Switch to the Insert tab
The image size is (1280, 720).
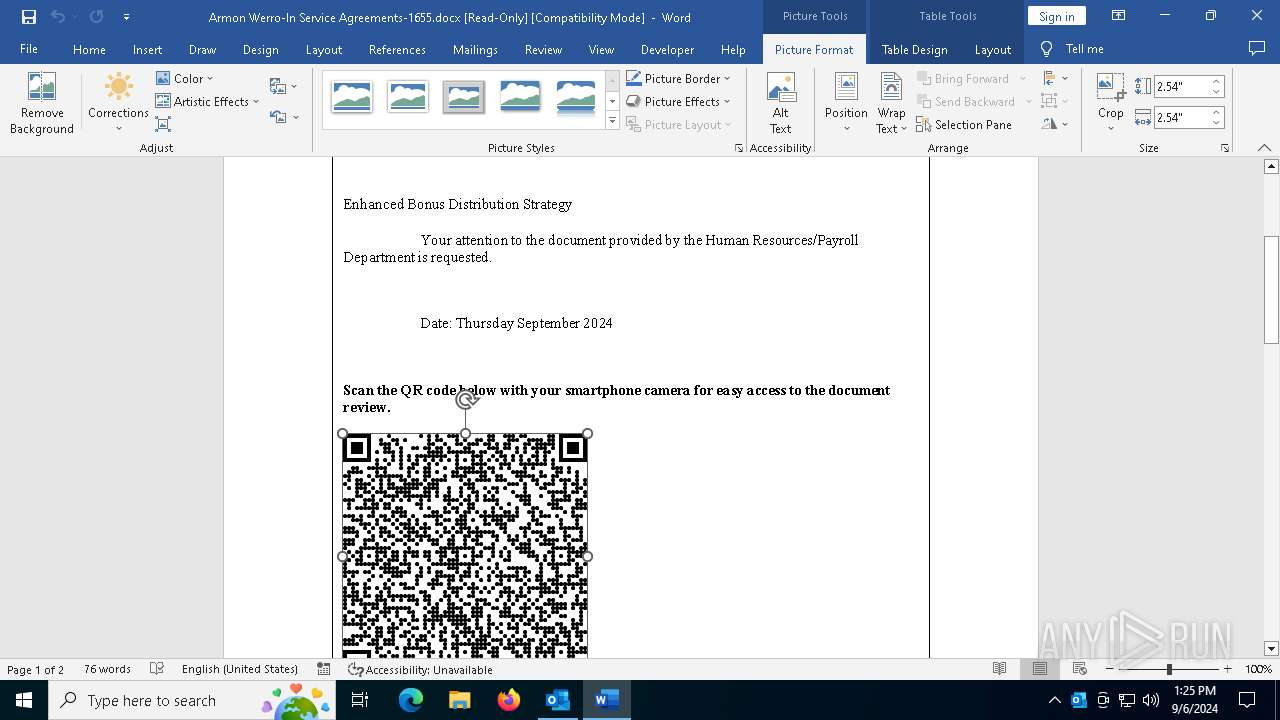tap(147, 49)
